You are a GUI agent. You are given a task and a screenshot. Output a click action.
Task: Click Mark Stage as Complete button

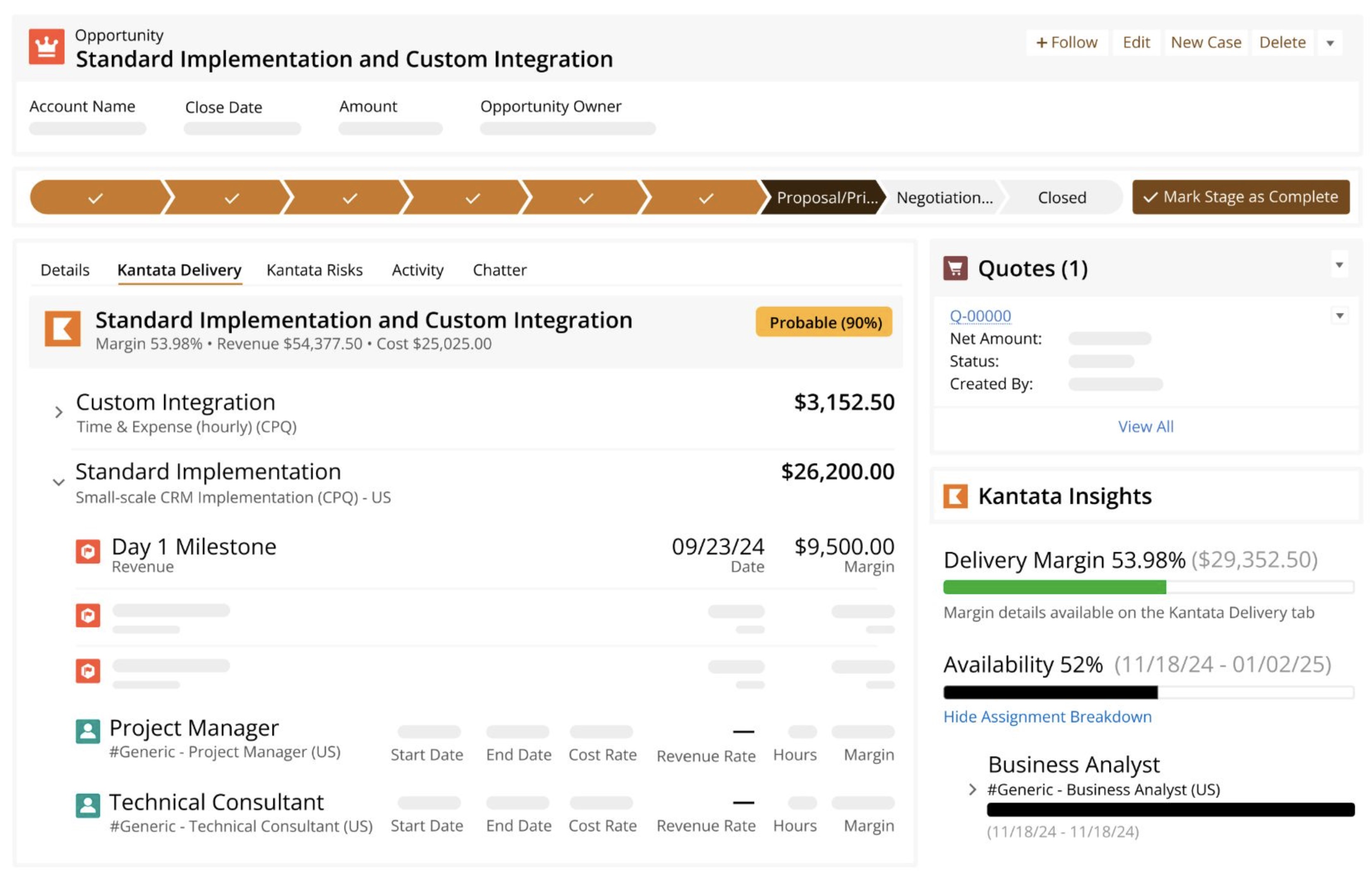[1240, 197]
